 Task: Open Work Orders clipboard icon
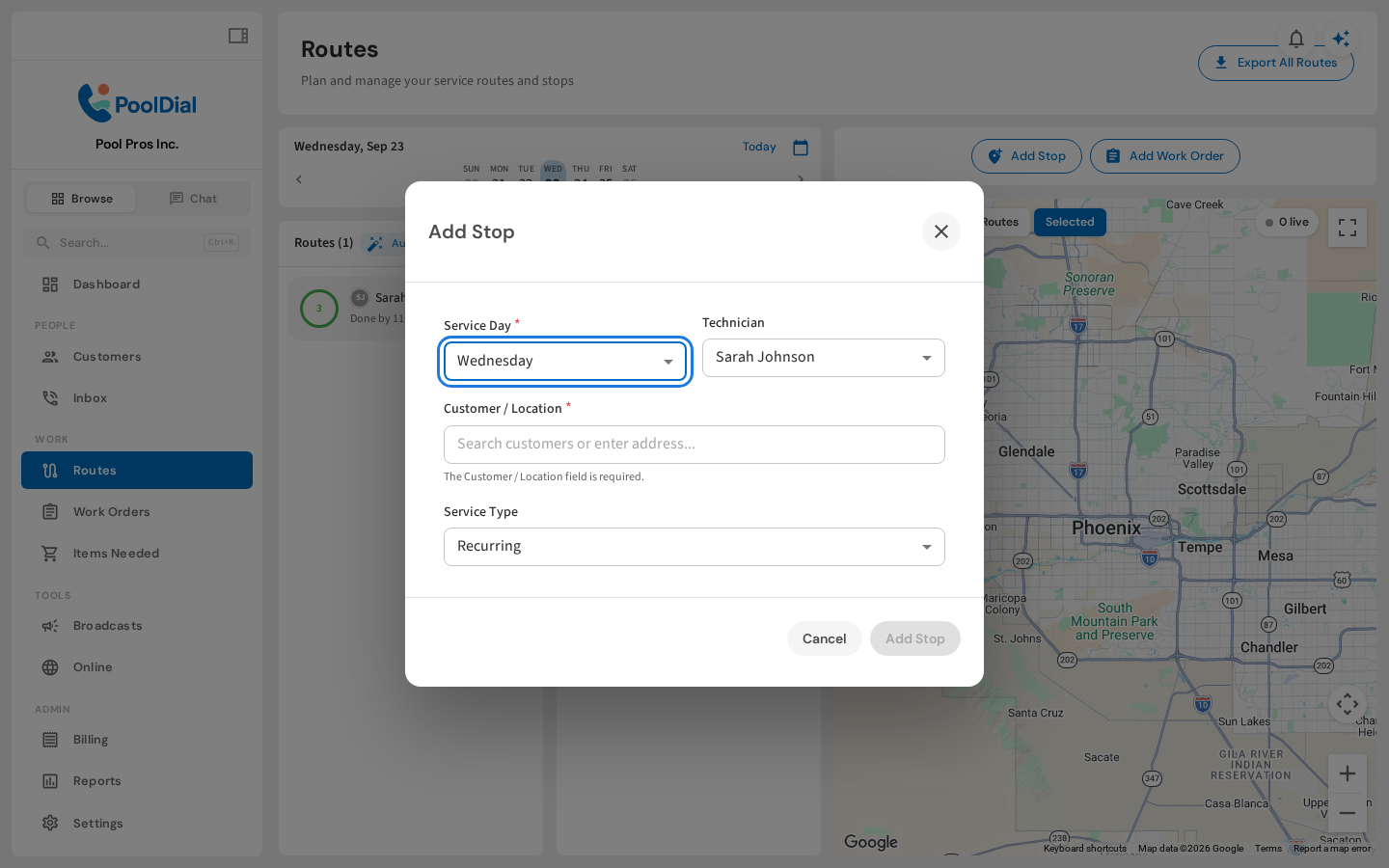point(50,512)
